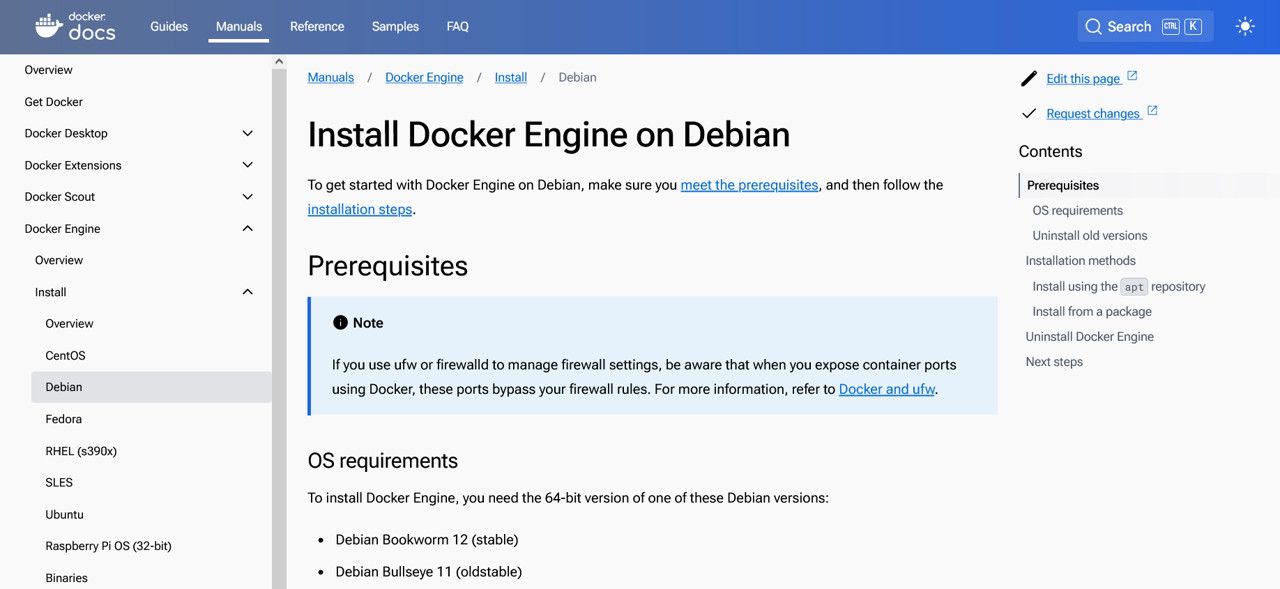The width and height of the screenshot is (1280, 589).
Task: Click the info icon in the Note box
Action: 340,322
